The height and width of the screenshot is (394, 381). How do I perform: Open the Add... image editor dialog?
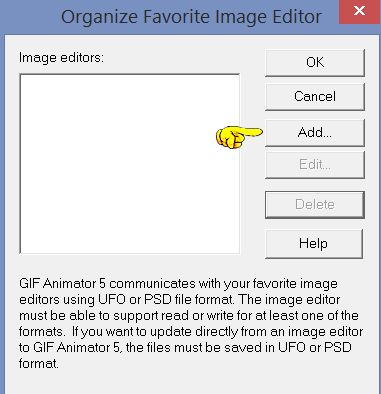315,133
